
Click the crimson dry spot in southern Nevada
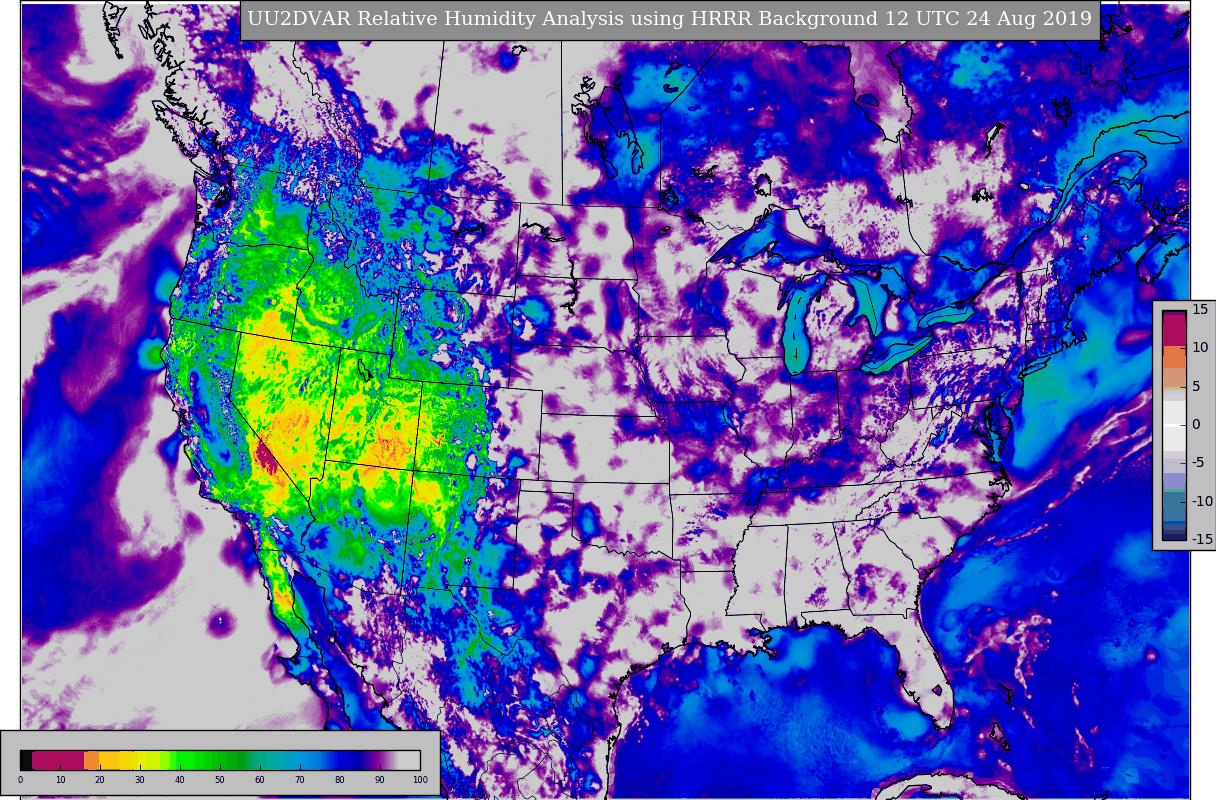pos(267,459)
